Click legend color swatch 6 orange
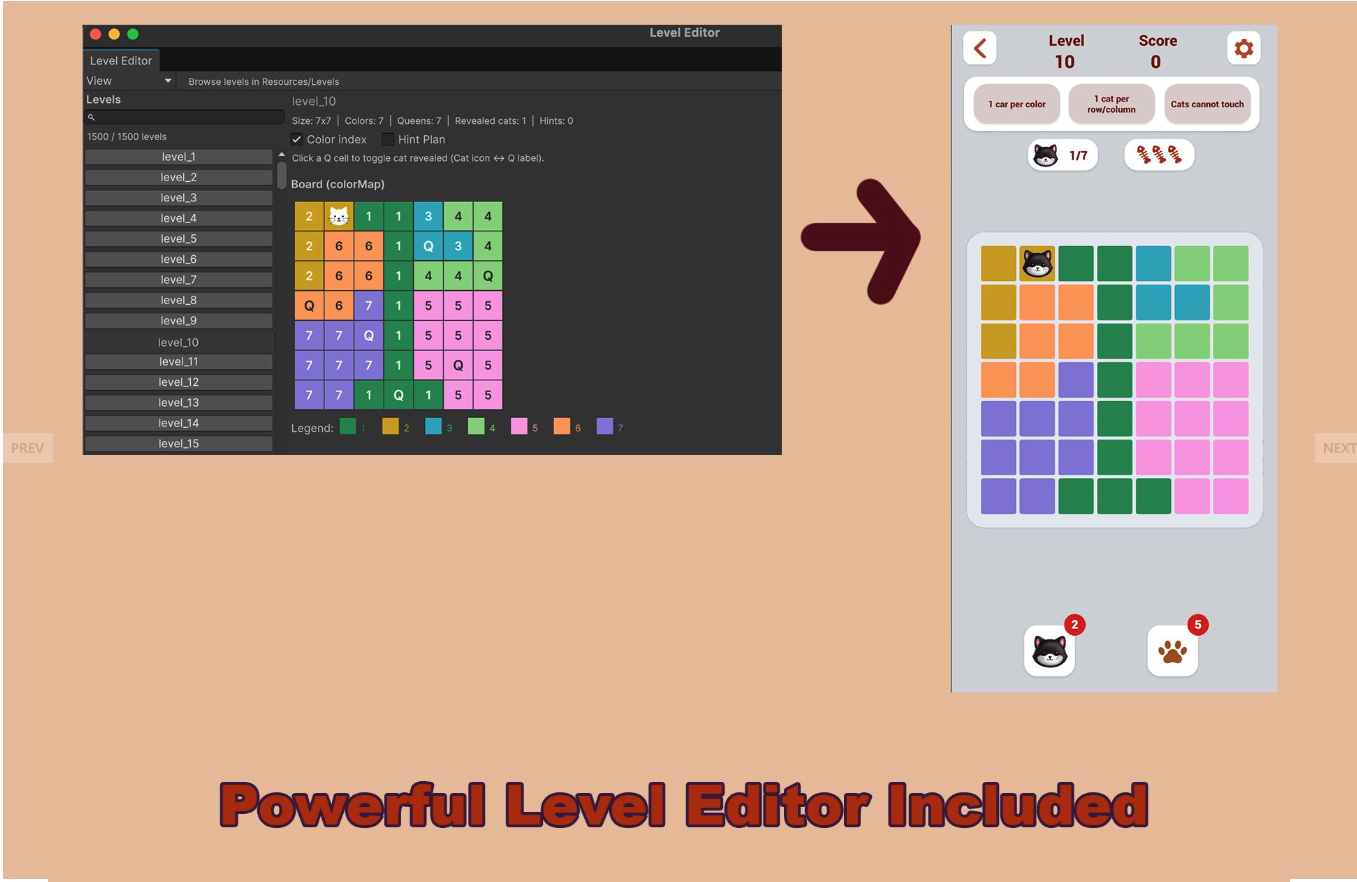This screenshot has width=1357, height=882. click(562, 427)
